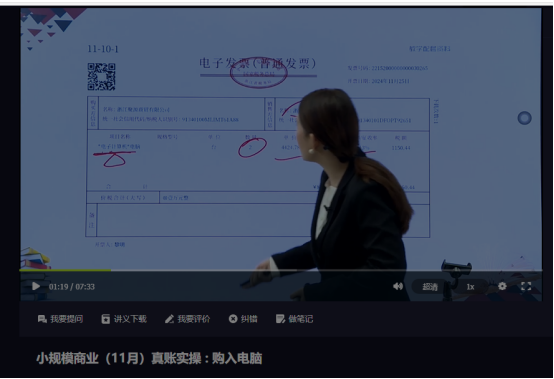
Task: Report an error via 纠错
Action: point(243,319)
